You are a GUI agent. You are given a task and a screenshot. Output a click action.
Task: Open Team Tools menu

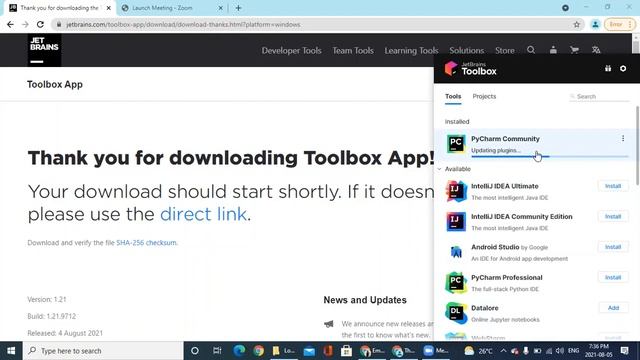click(x=353, y=51)
